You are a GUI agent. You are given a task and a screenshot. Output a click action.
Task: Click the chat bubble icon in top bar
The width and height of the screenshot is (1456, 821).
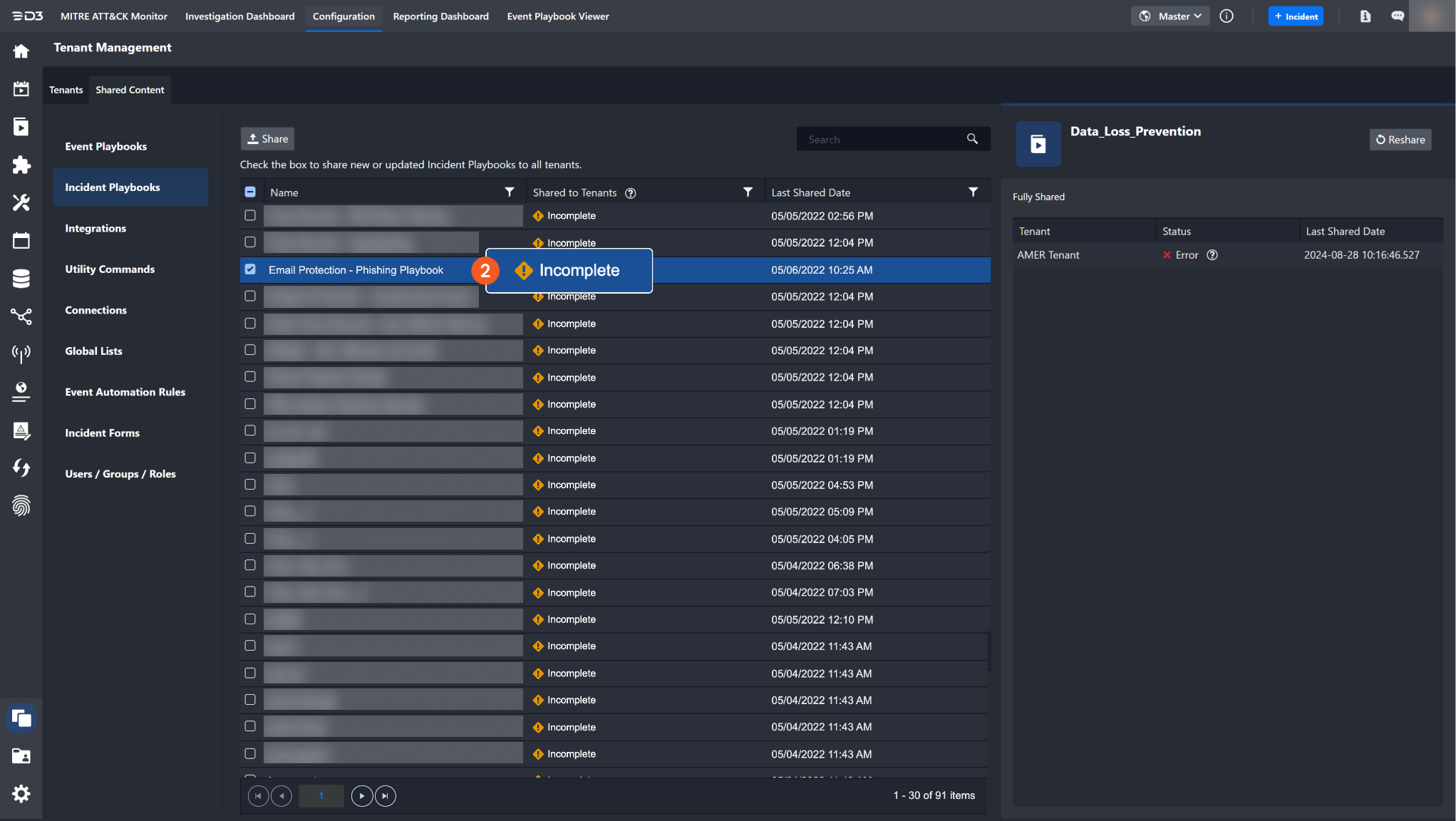coord(1397,16)
